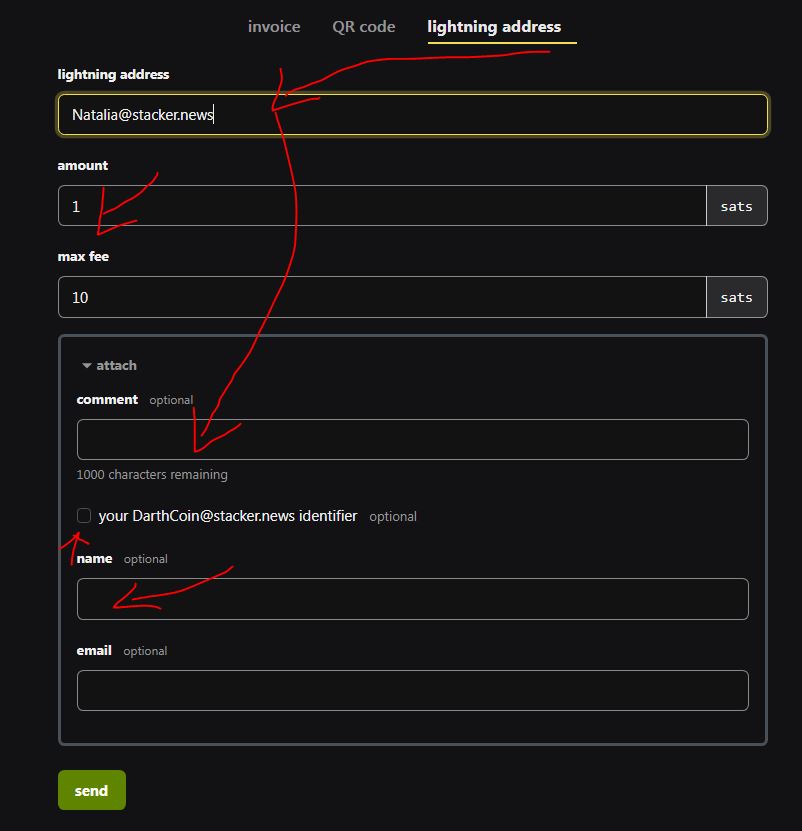Click the max fee input showing 10

382,297
